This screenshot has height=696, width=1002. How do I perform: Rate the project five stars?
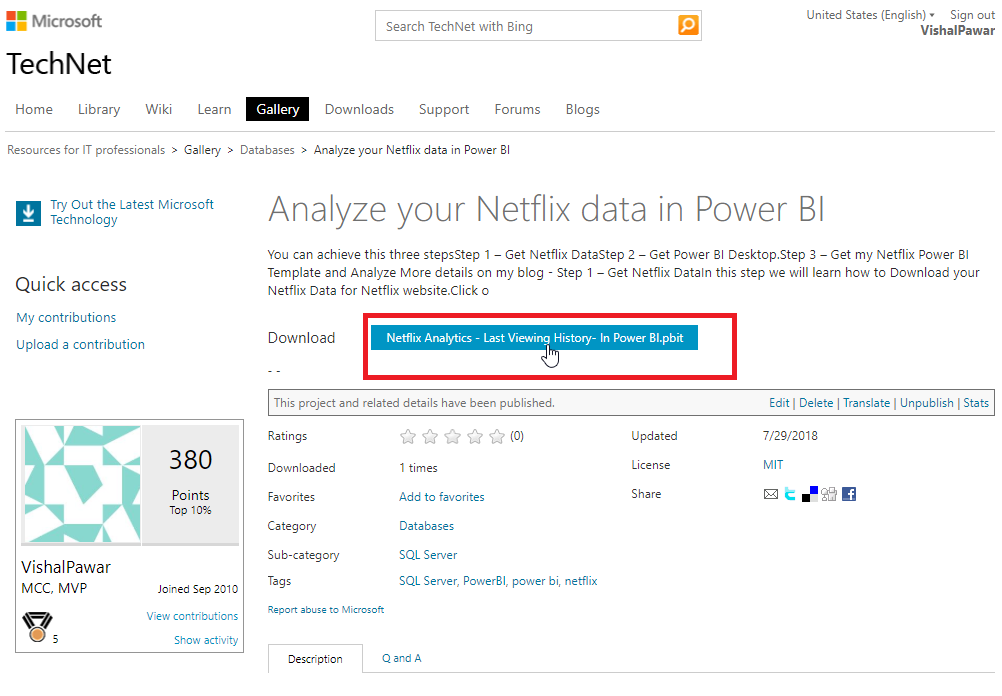[x=497, y=437]
